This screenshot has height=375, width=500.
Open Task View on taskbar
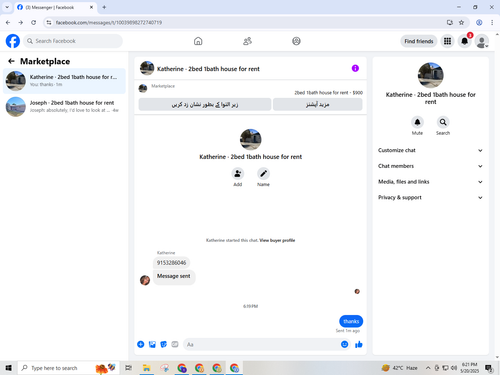pyautogui.click(x=128, y=368)
